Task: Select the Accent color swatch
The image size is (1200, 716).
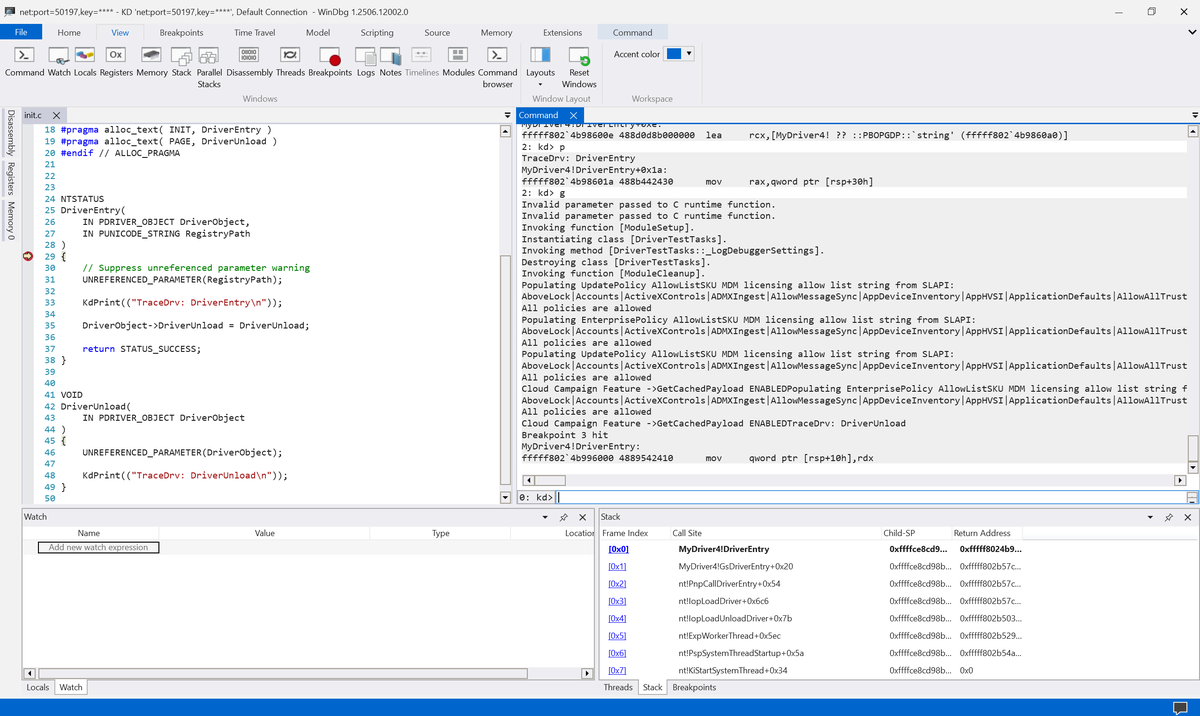Action: [x=674, y=54]
